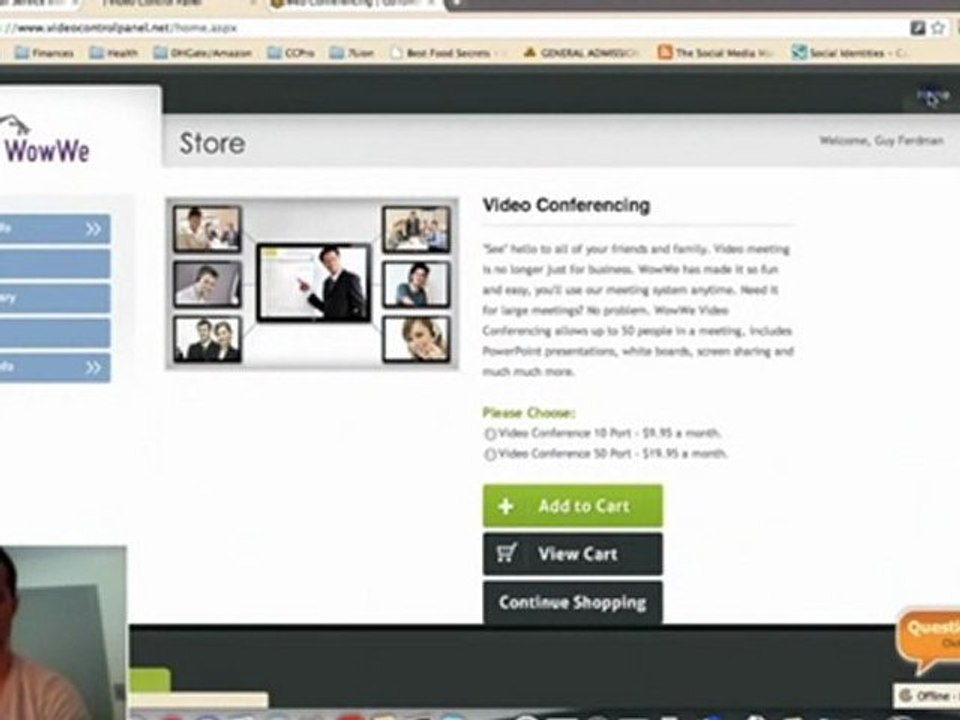This screenshot has width=960, height=720.
Task: Click the Home link in top navigation
Action: [x=932, y=96]
